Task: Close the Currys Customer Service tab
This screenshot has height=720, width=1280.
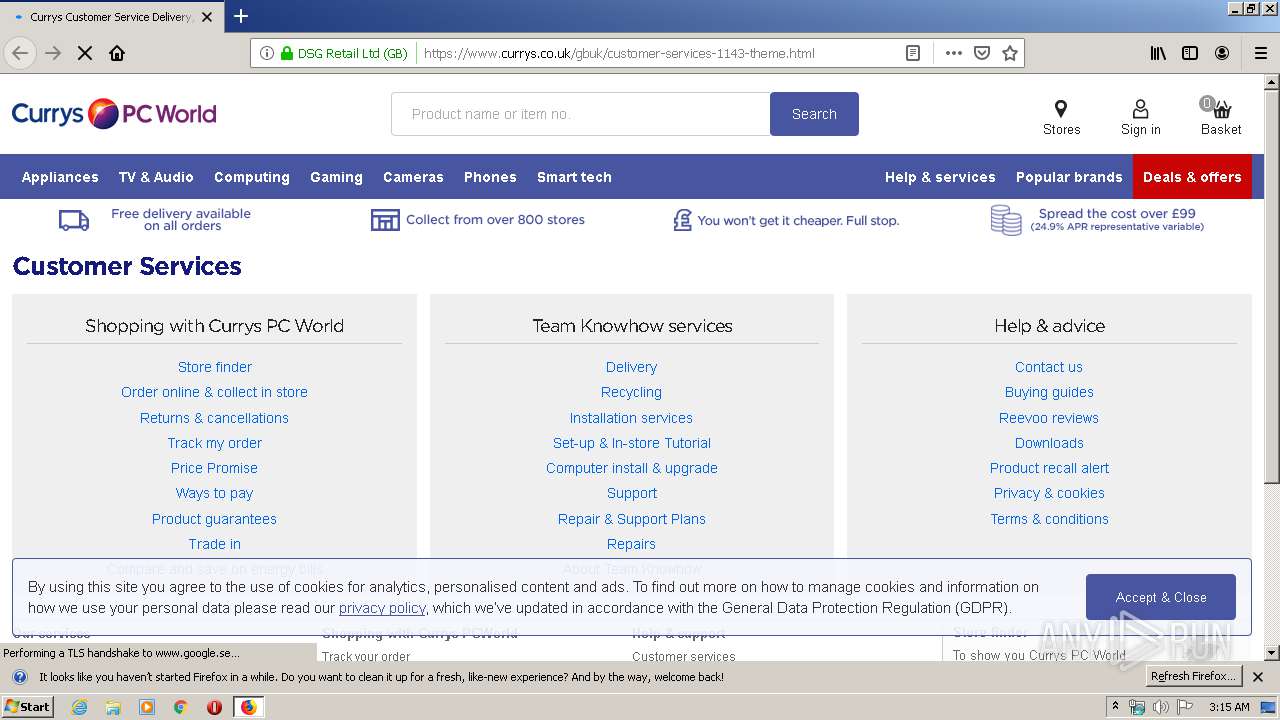Action: [207, 17]
